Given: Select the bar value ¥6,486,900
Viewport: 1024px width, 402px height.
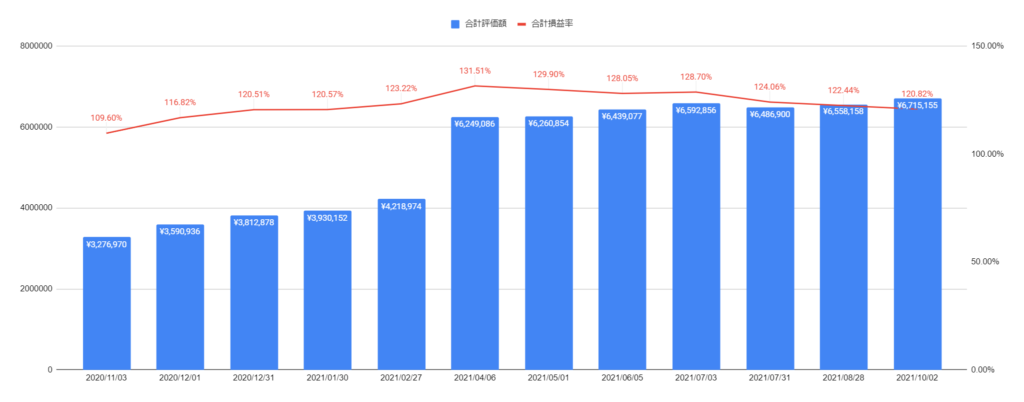Looking at the screenshot, I should 770,114.
